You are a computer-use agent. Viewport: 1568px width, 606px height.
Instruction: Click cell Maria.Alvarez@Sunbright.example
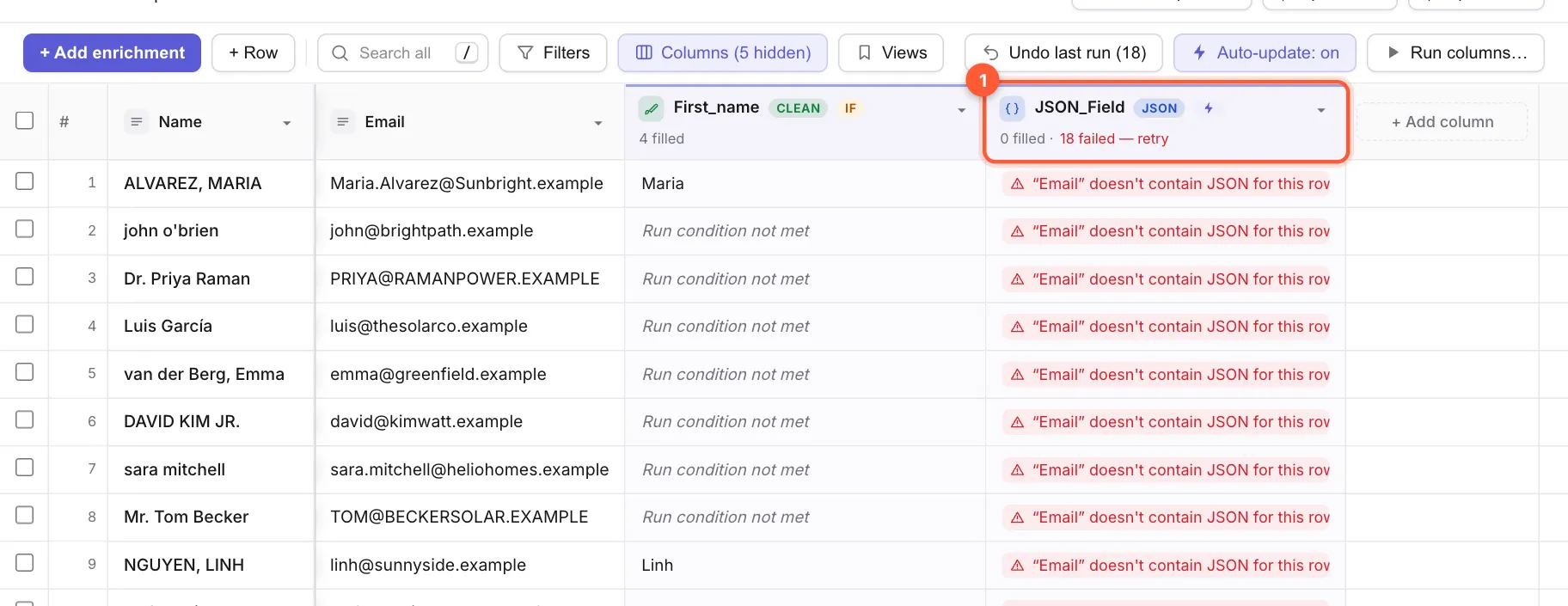coord(469,183)
